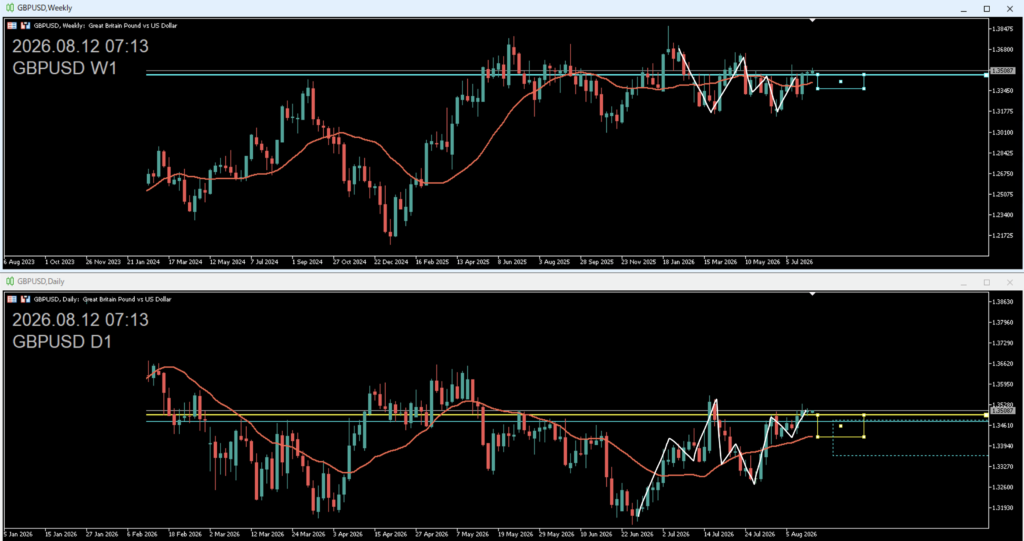This screenshot has width=1024, height=541.
Task: Select the yellow rectangle's center handle on Daily chart
Action: click(840, 426)
